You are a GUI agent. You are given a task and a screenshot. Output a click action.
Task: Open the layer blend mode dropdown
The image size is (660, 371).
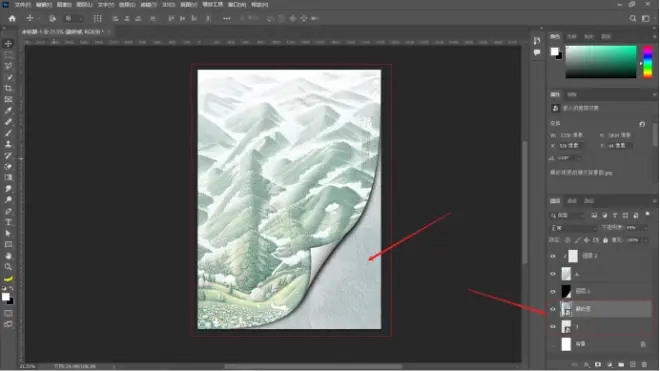coord(573,228)
